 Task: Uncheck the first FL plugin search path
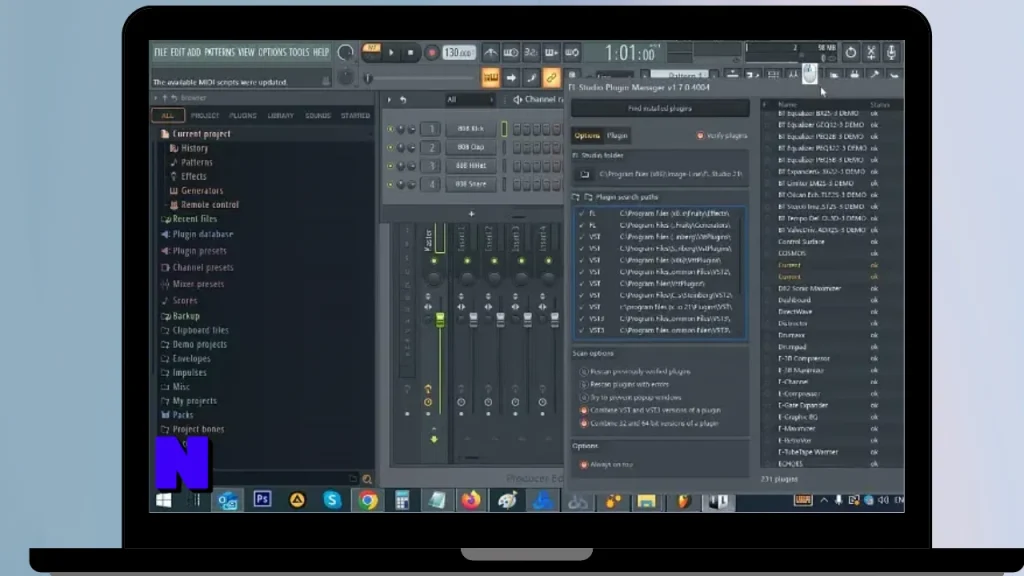582,214
